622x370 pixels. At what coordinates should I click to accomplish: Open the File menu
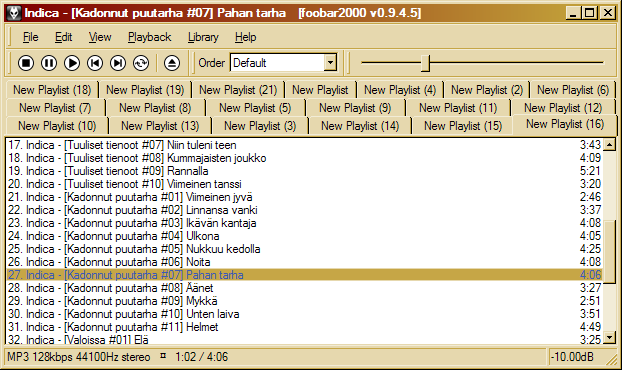click(31, 37)
